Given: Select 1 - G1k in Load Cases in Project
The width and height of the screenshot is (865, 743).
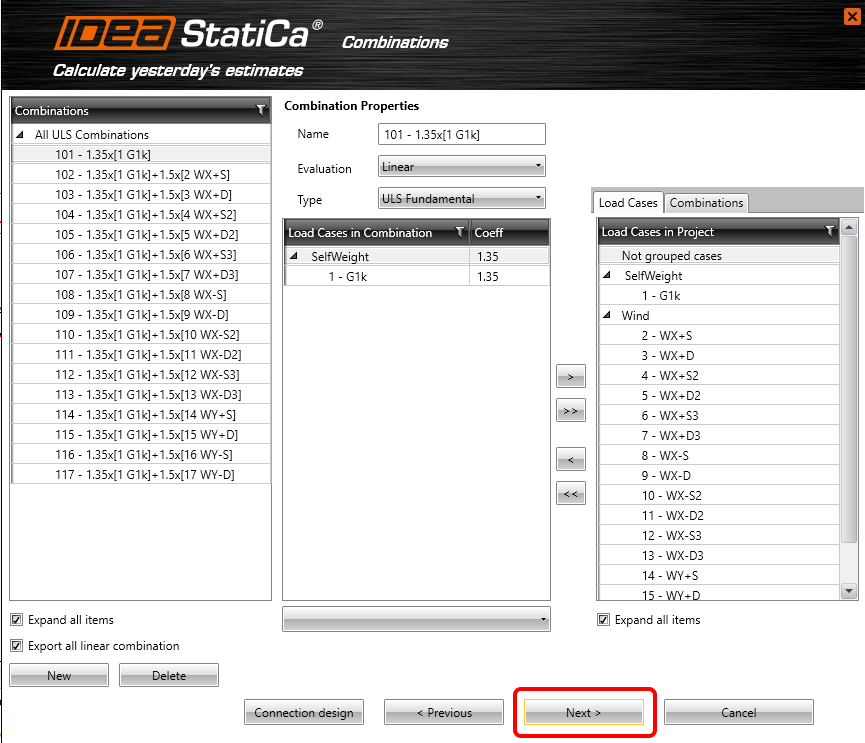Looking at the screenshot, I should (719, 295).
